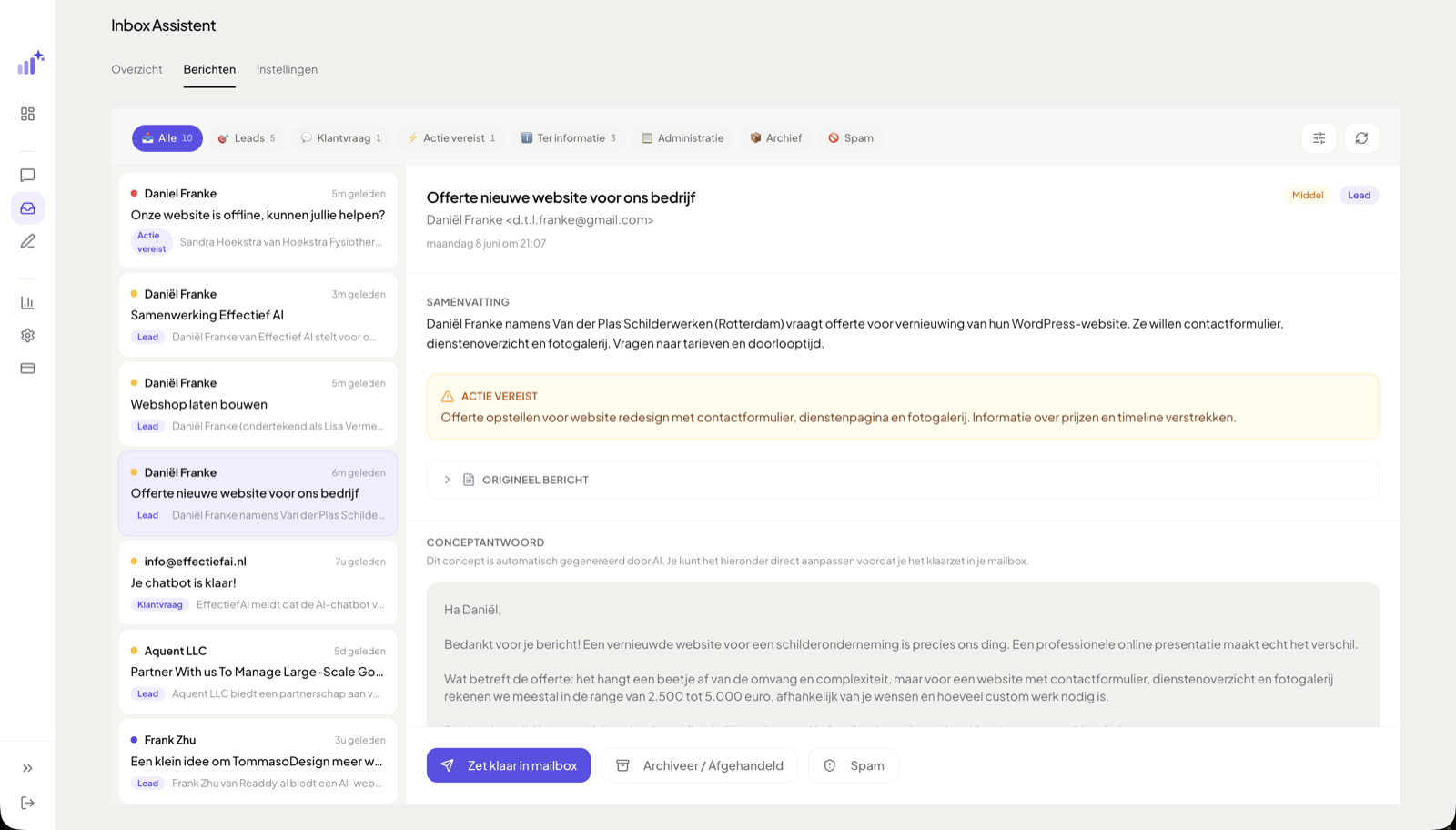Expand the Origineel bericht chevron
1456x830 pixels.
point(447,480)
